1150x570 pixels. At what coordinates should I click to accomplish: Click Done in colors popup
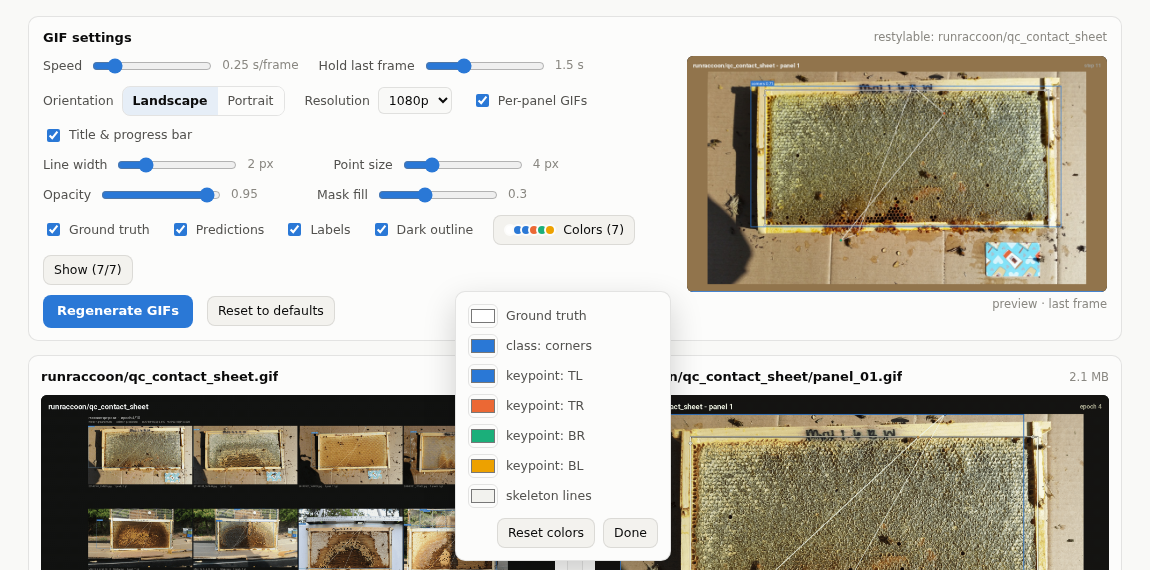tap(630, 533)
